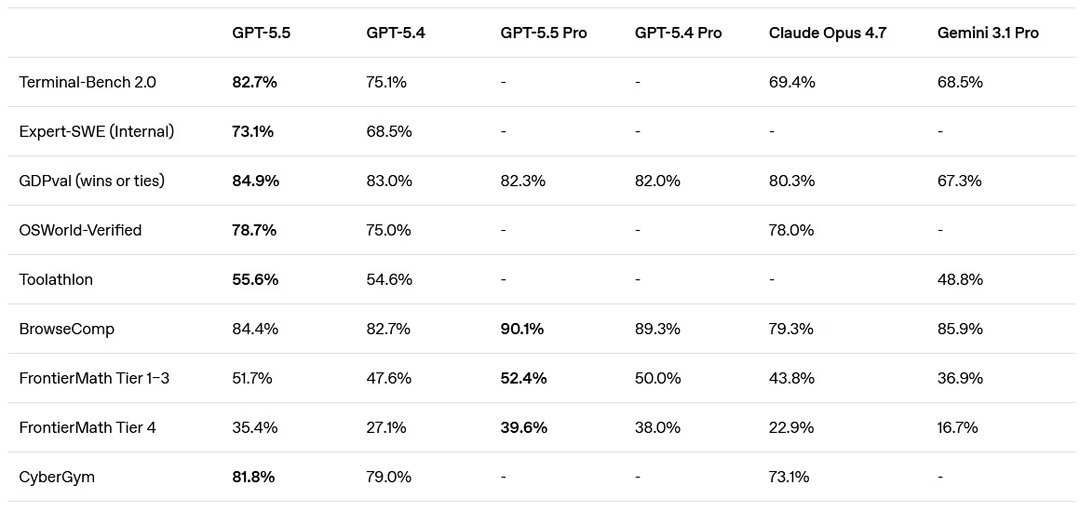The width and height of the screenshot is (1080, 512).
Task: Select the 79.0% CyberGym GPT-5.4 score
Action: pyautogui.click(x=389, y=477)
